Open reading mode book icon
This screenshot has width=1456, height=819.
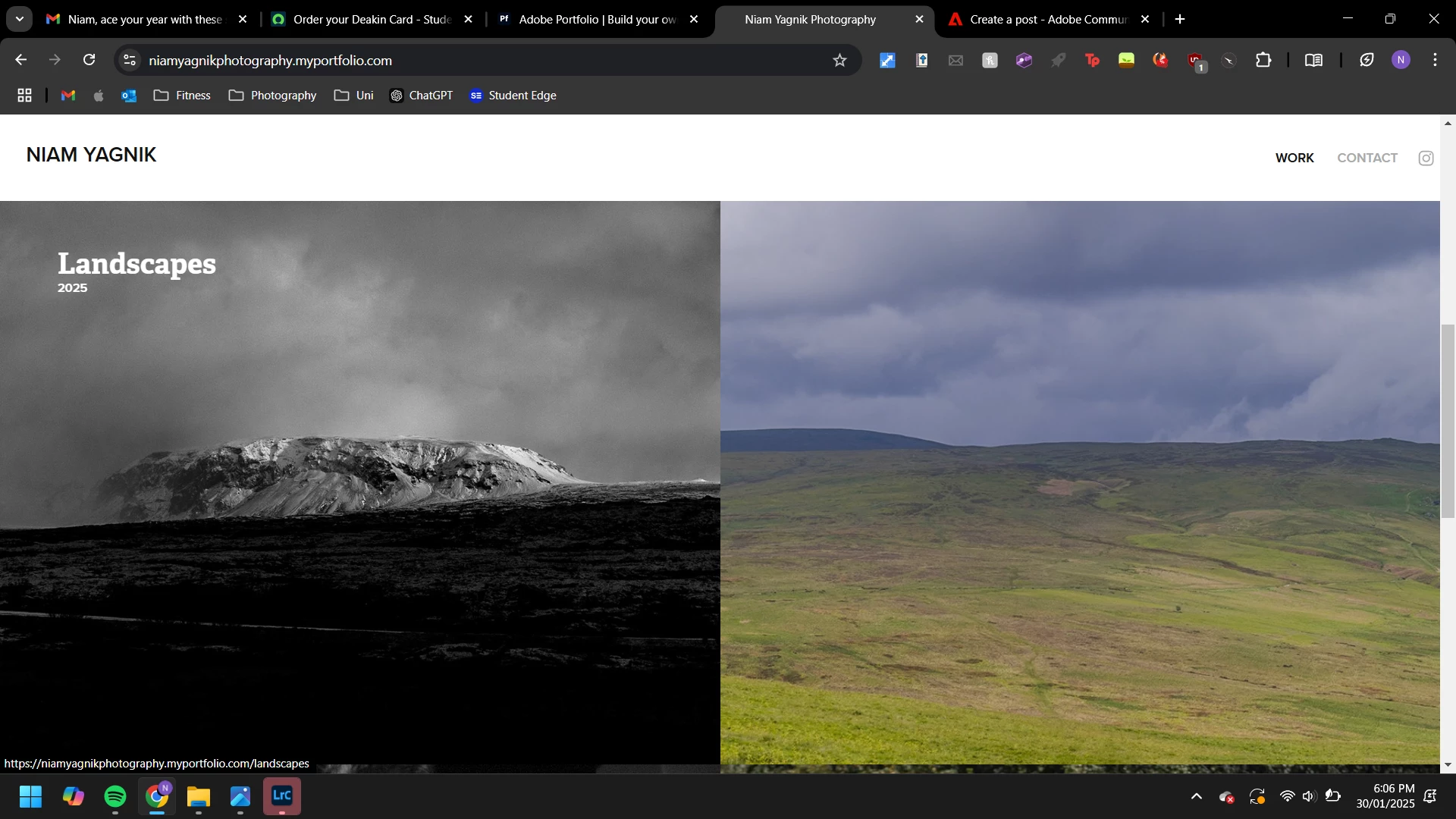tap(1313, 61)
